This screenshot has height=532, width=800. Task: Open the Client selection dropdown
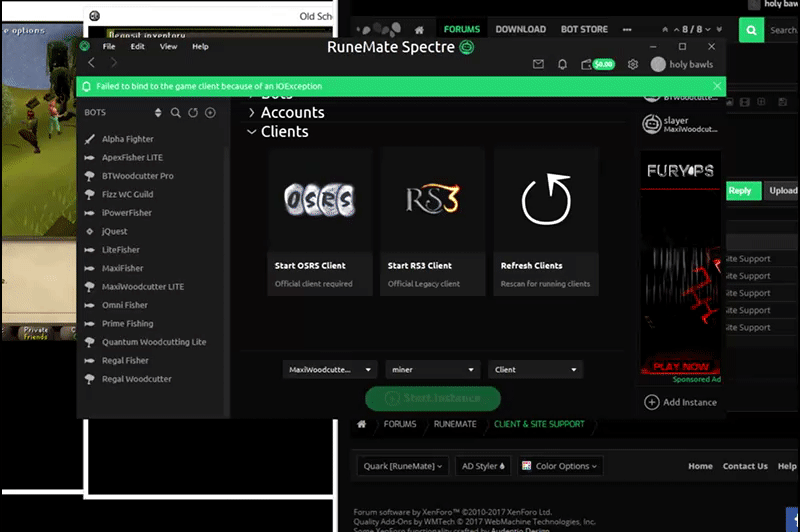[535, 369]
